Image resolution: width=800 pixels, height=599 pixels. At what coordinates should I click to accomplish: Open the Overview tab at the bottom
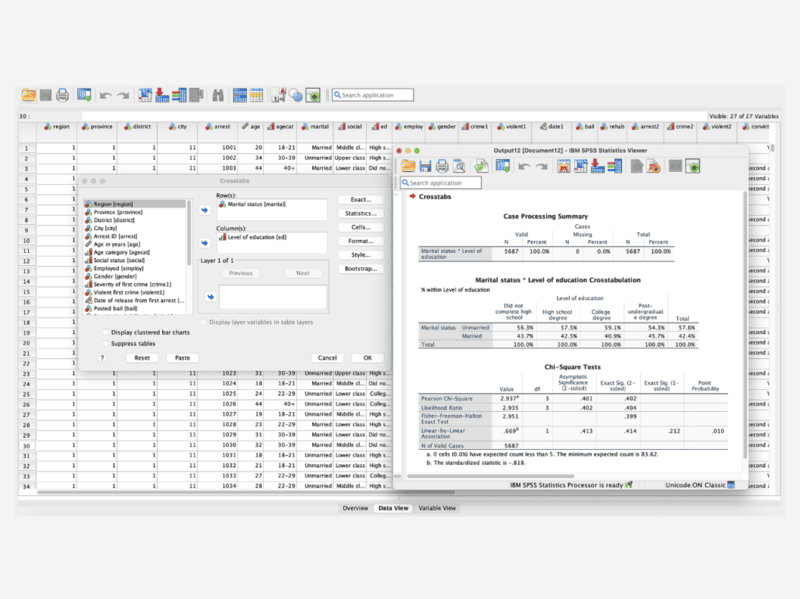(x=358, y=507)
